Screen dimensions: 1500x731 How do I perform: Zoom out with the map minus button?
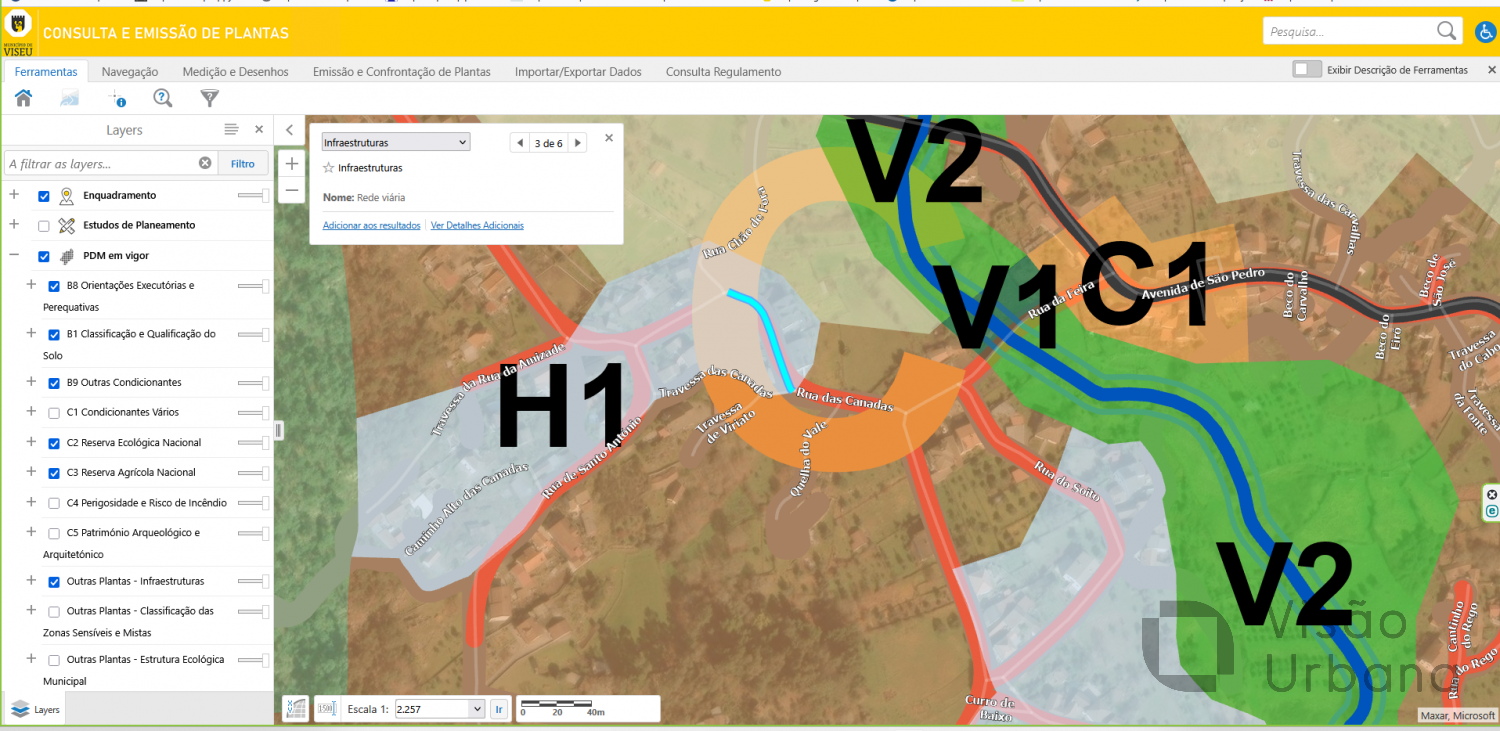(x=292, y=190)
